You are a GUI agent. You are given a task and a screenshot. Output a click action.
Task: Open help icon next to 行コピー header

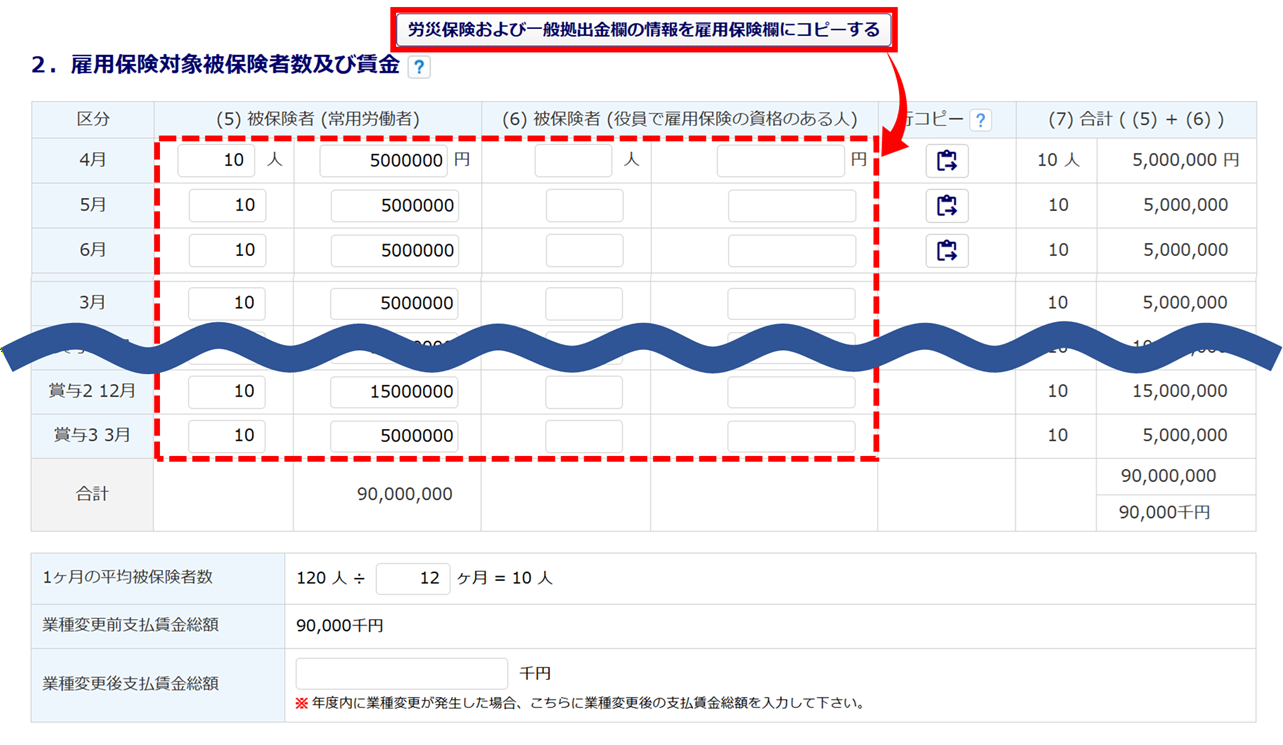tap(981, 120)
